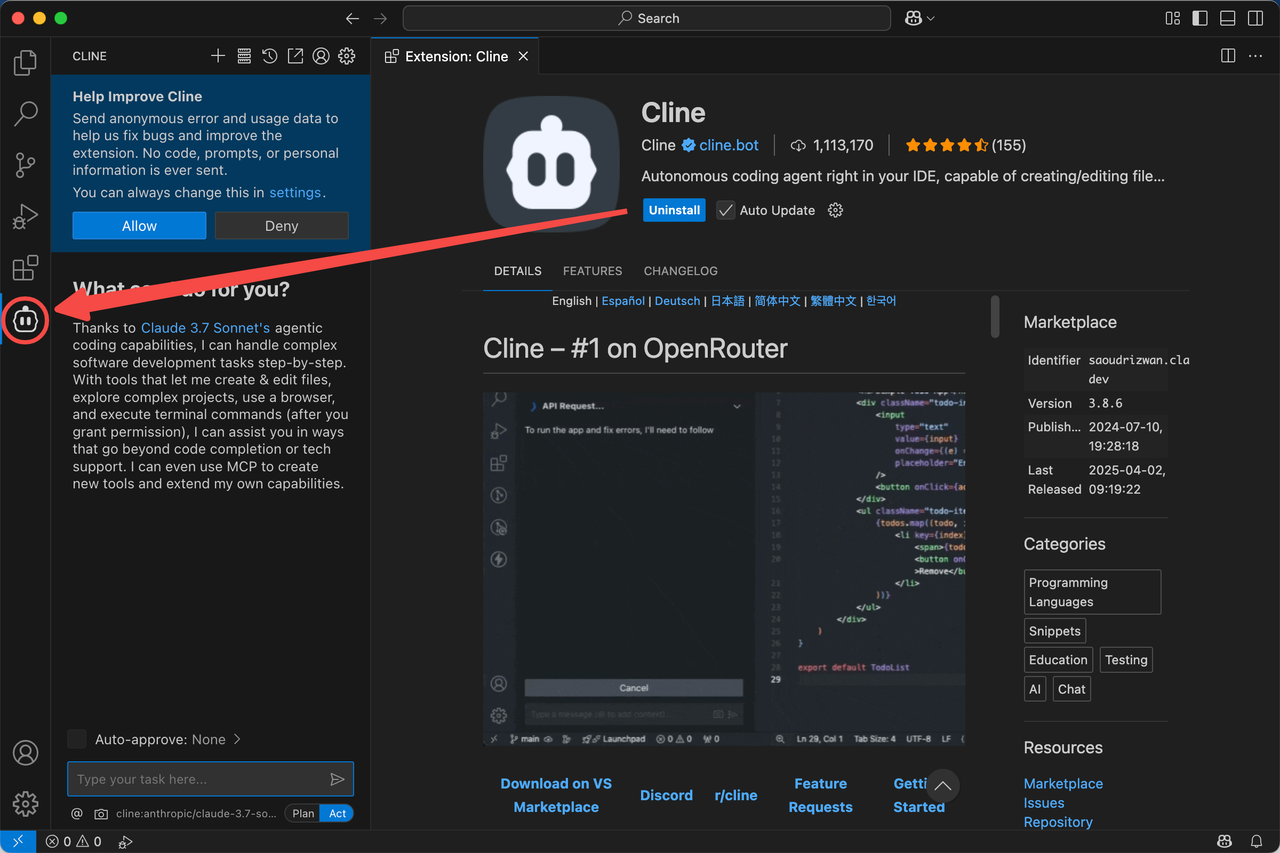The image size is (1280, 853).
Task: Click the Allow button
Action: point(139,226)
